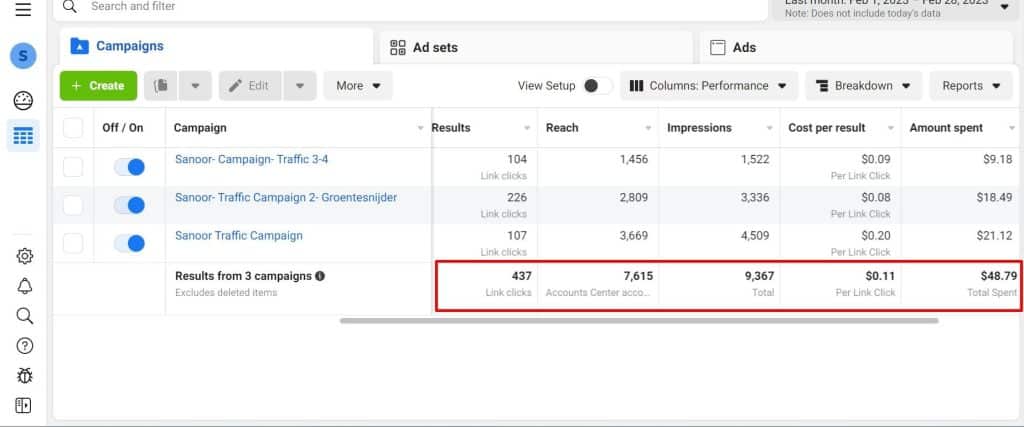Click the '$0.09' cost per result cell
Screen dimensions: 1024x427
tap(876, 159)
